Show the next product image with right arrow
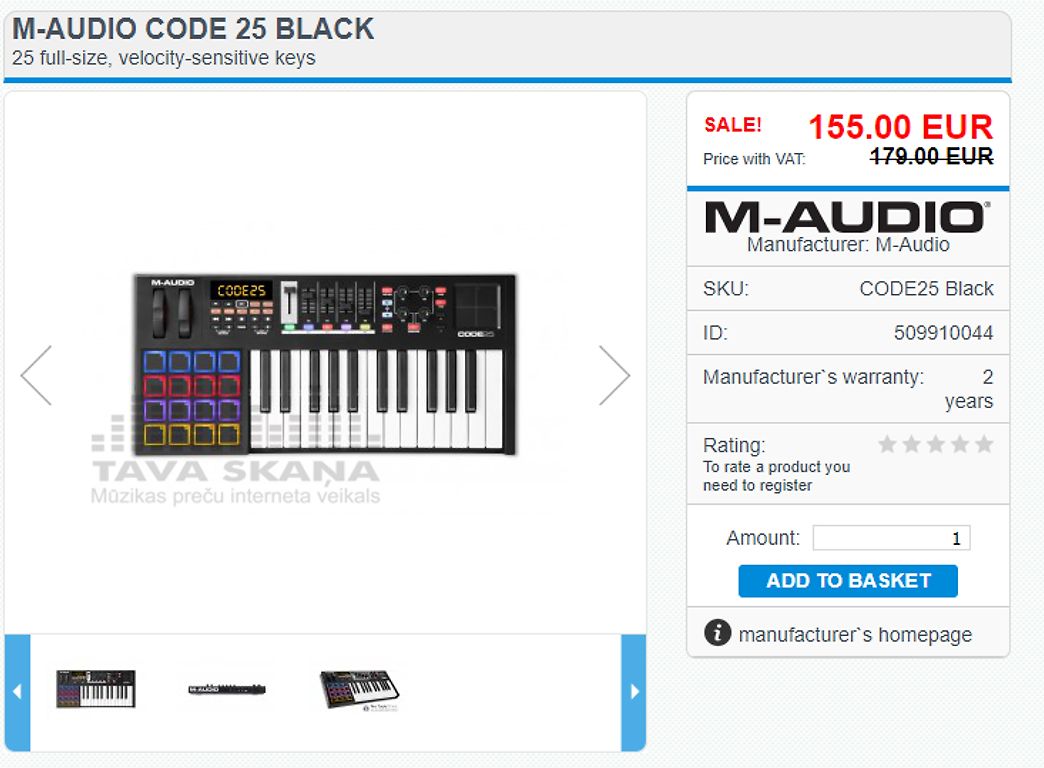Screen dimensions: 1044x768 (614, 376)
